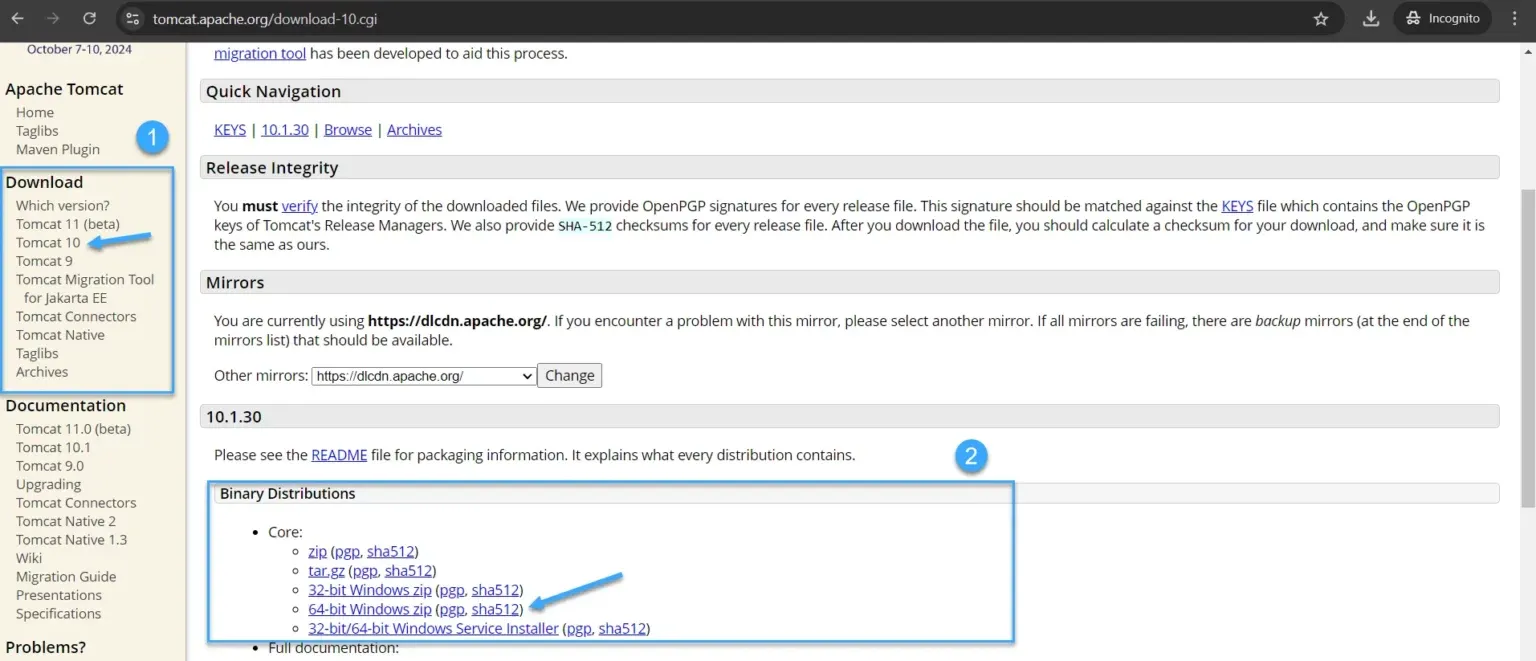Open pgp signature for Core zip
The height and width of the screenshot is (661, 1536).
coord(347,552)
